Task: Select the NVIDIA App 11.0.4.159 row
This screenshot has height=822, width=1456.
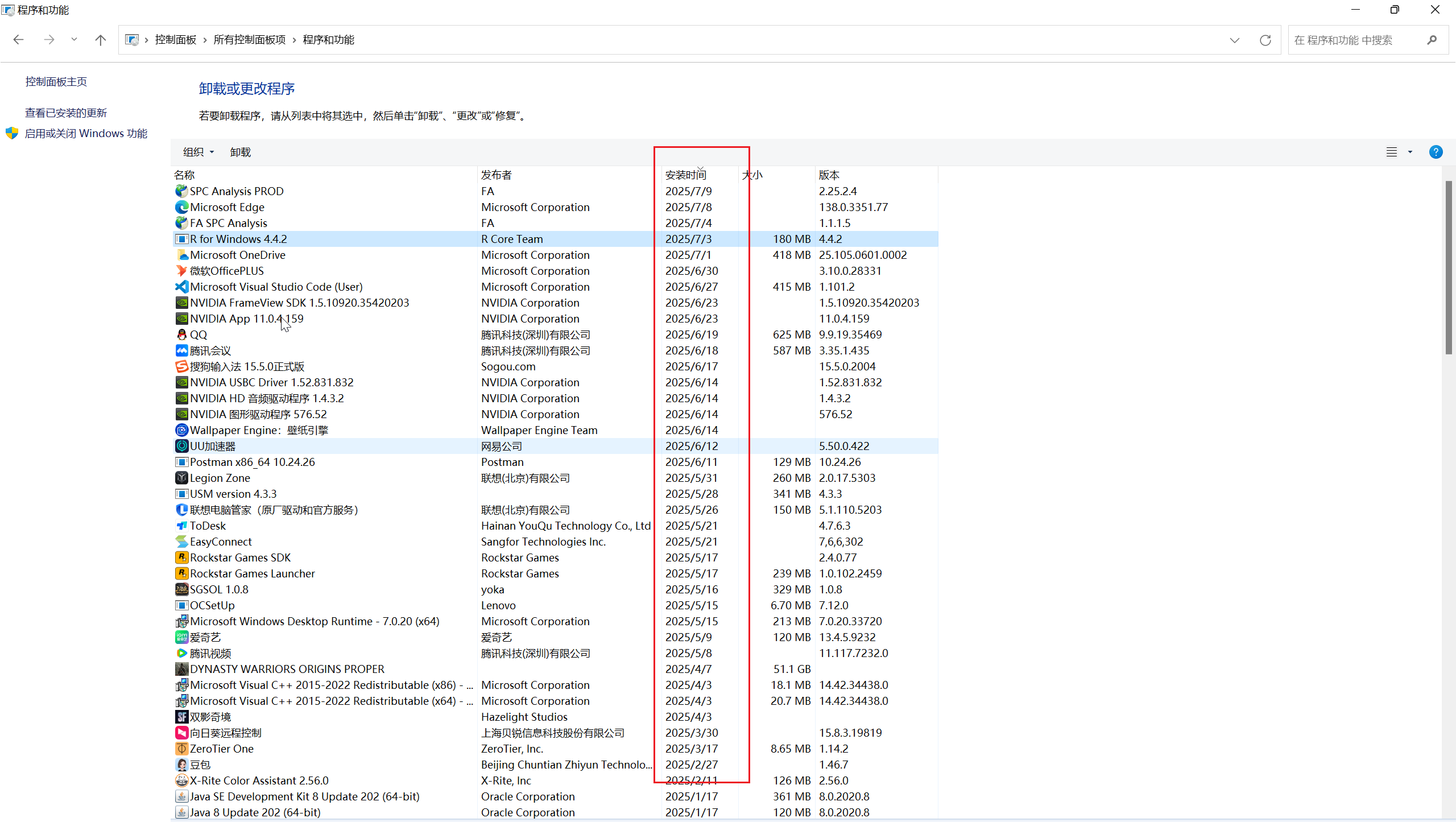Action: [555, 319]
